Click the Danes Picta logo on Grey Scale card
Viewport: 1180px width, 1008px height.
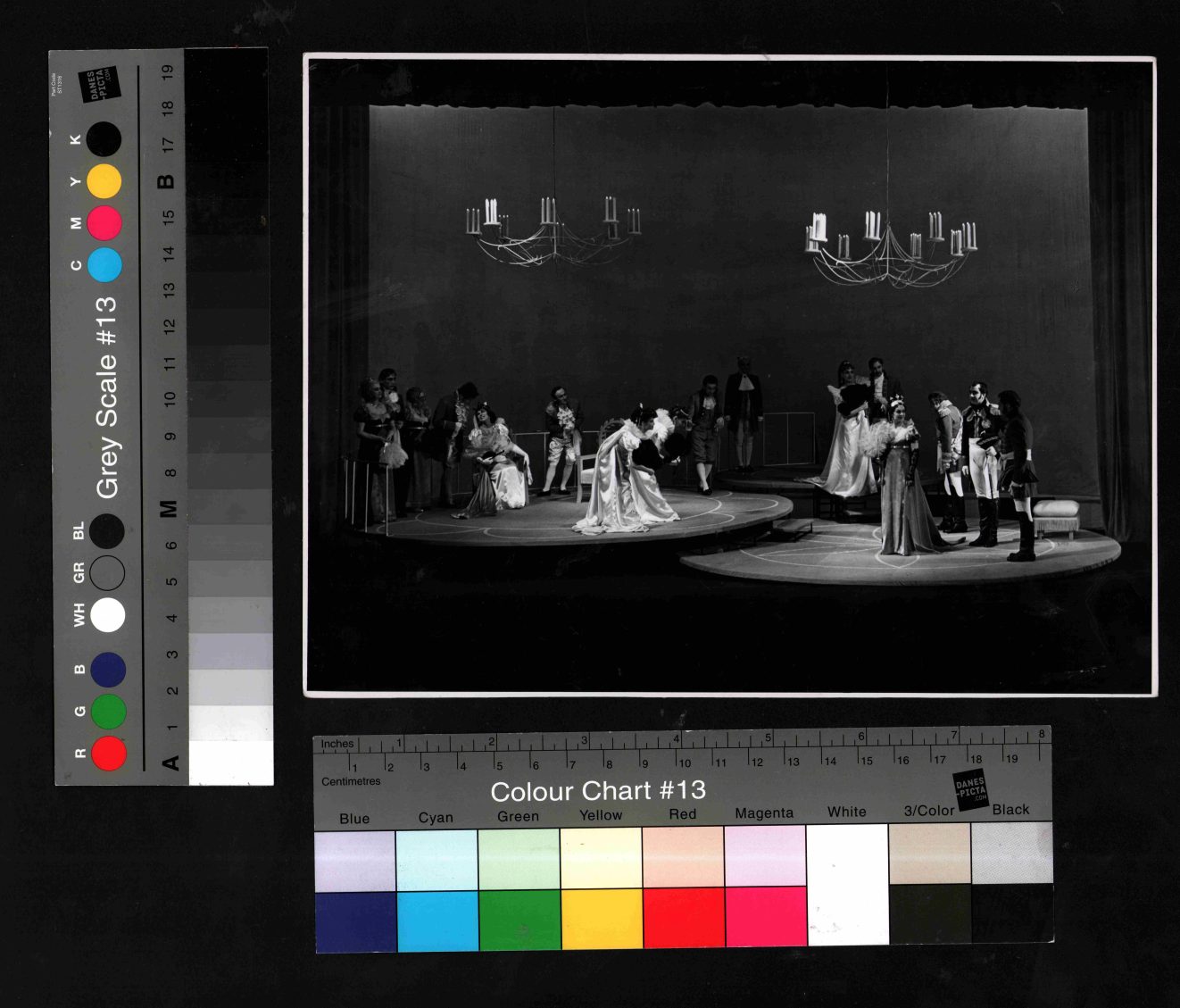click(x=99, y=85)
